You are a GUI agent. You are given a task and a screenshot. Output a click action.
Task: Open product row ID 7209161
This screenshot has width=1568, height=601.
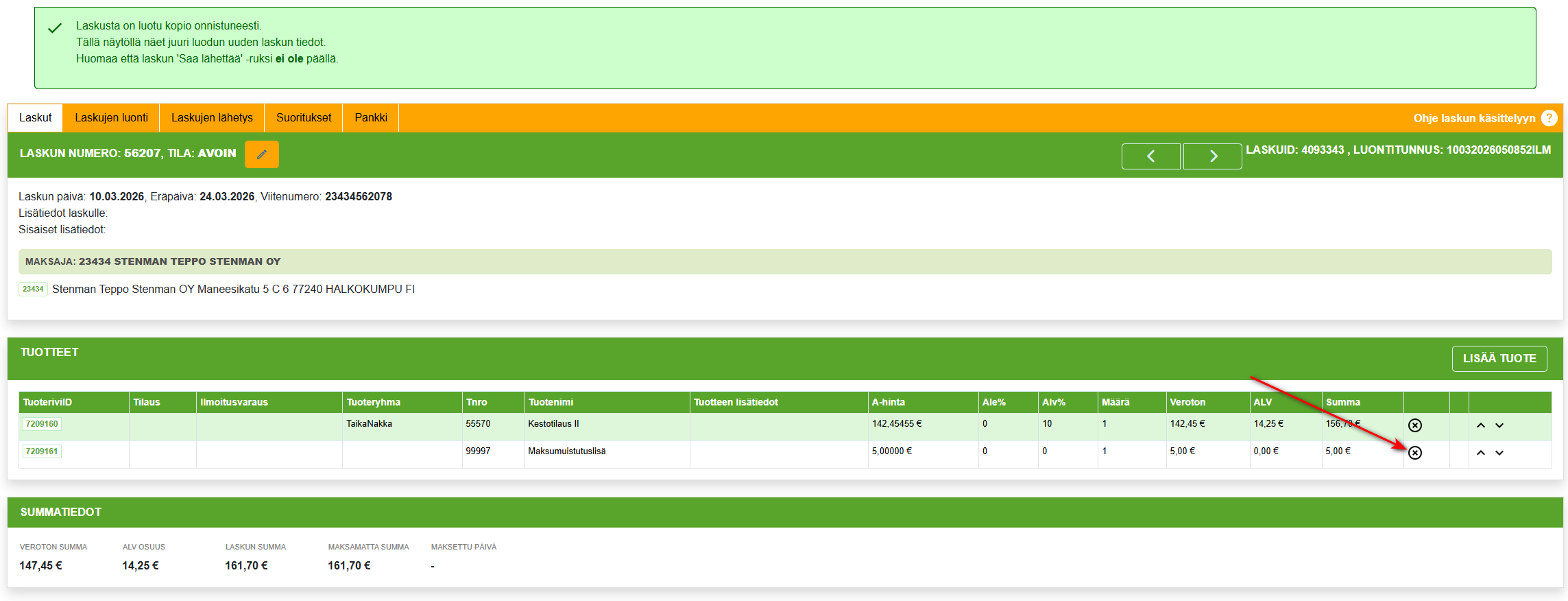click(42, 451)
